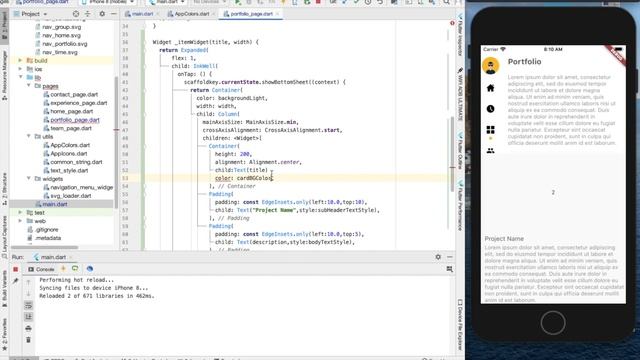Click the green Run button in toolbar

[x=238, y=2]
